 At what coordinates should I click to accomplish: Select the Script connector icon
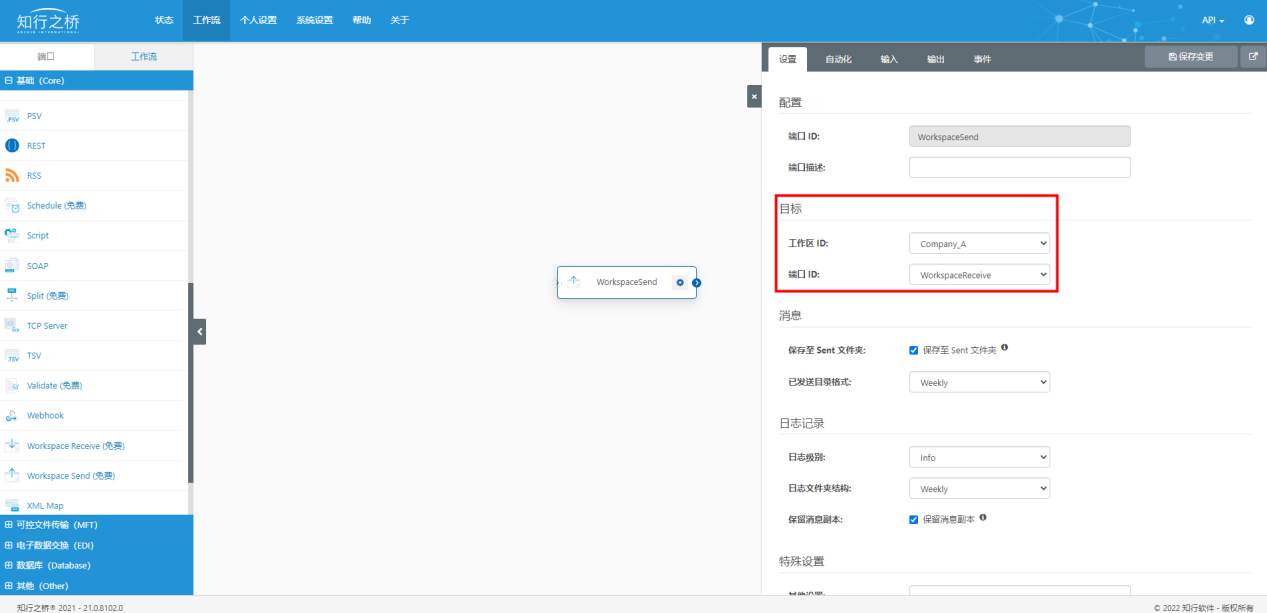[x=12, y=236]
